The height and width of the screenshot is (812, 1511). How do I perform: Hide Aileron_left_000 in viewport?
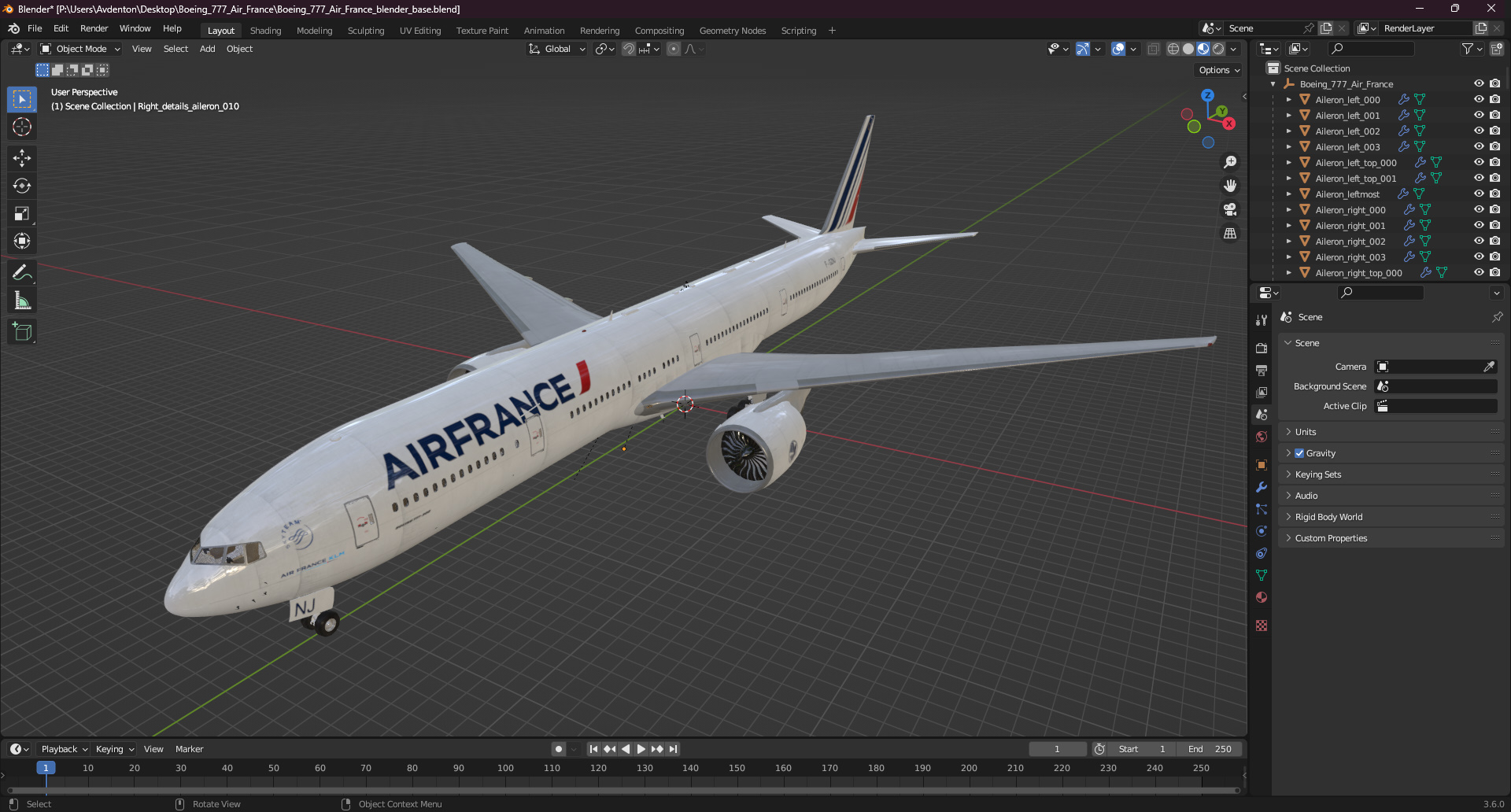point(1479,99)
